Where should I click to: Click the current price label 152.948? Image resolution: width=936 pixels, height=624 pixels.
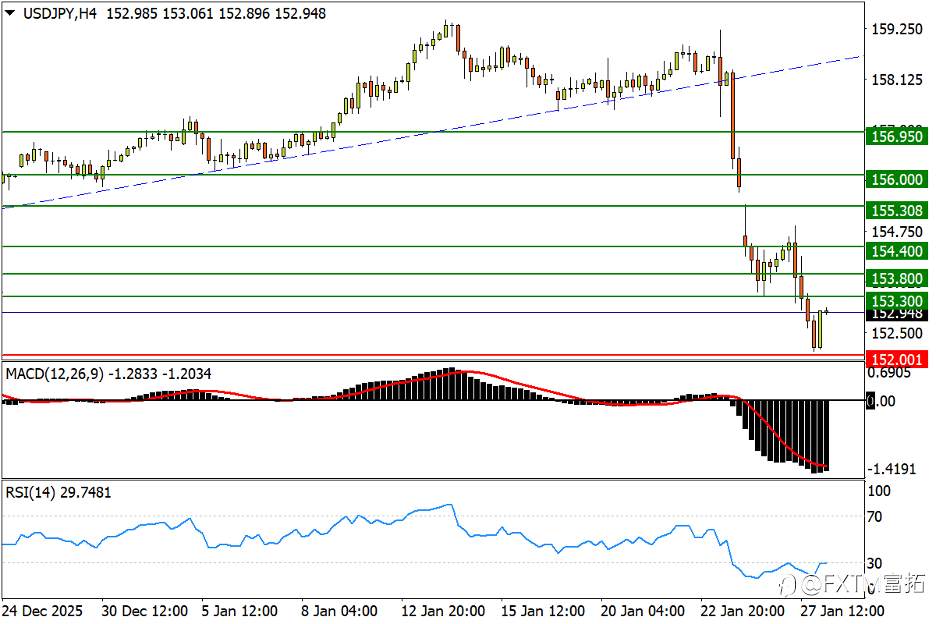pyautogui.click(x=897, y=314)
